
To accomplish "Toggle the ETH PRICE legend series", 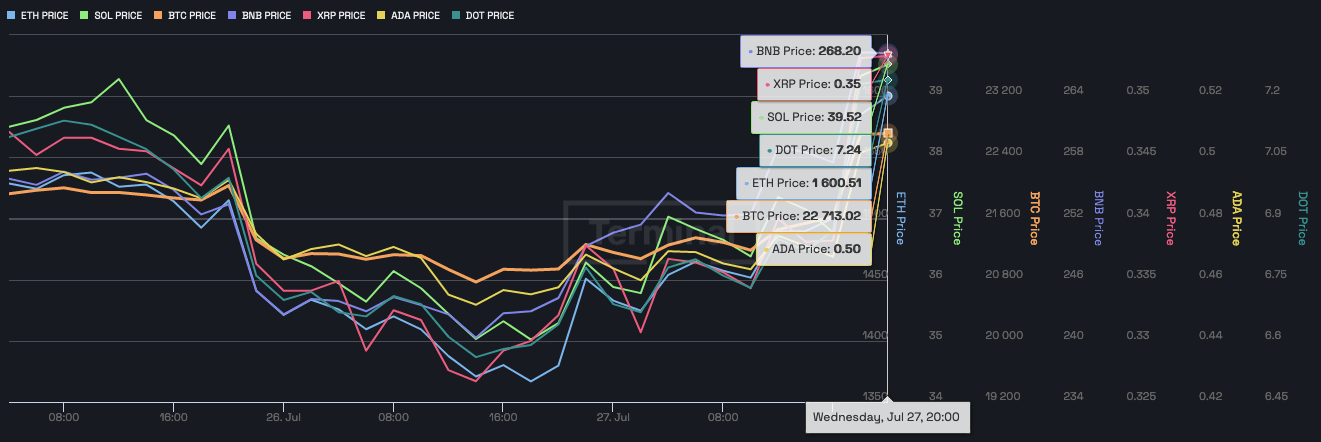I will [38, 16].
